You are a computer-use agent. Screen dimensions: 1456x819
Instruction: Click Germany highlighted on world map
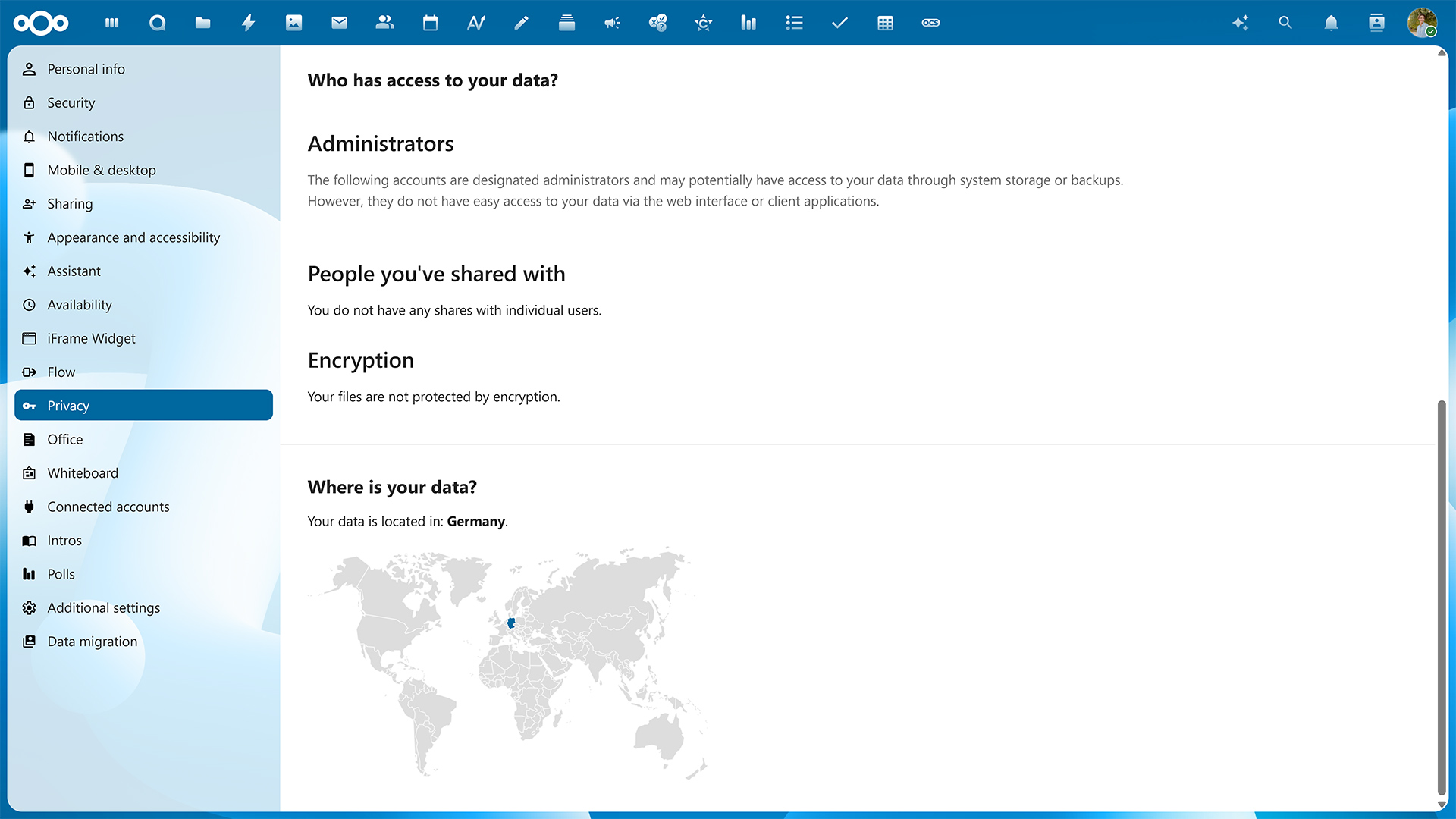511,623
